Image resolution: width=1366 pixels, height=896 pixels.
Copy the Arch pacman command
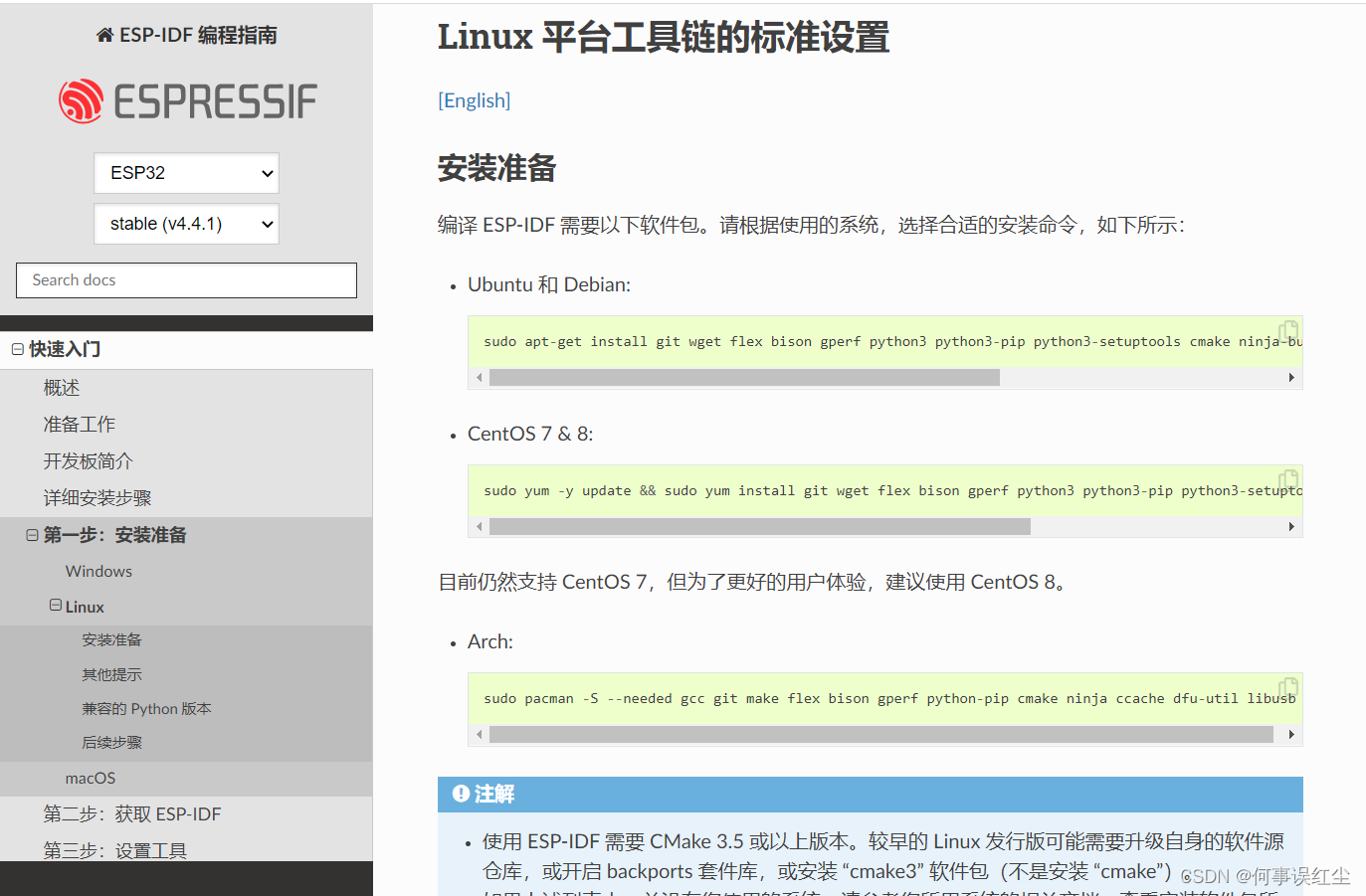(x=1288, y=687)
